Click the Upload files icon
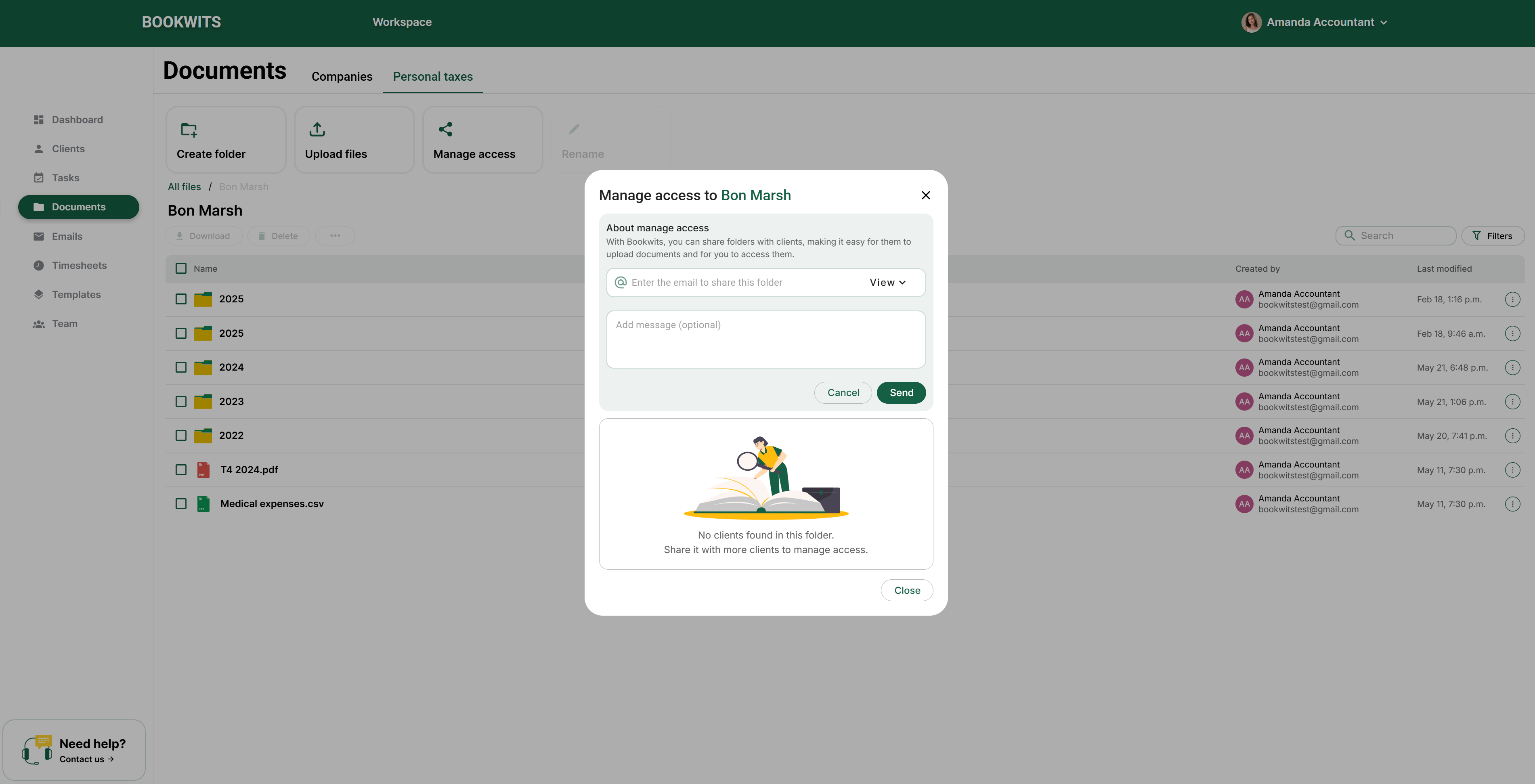Viewport: 1535px width, 784px height. (317, 129)
